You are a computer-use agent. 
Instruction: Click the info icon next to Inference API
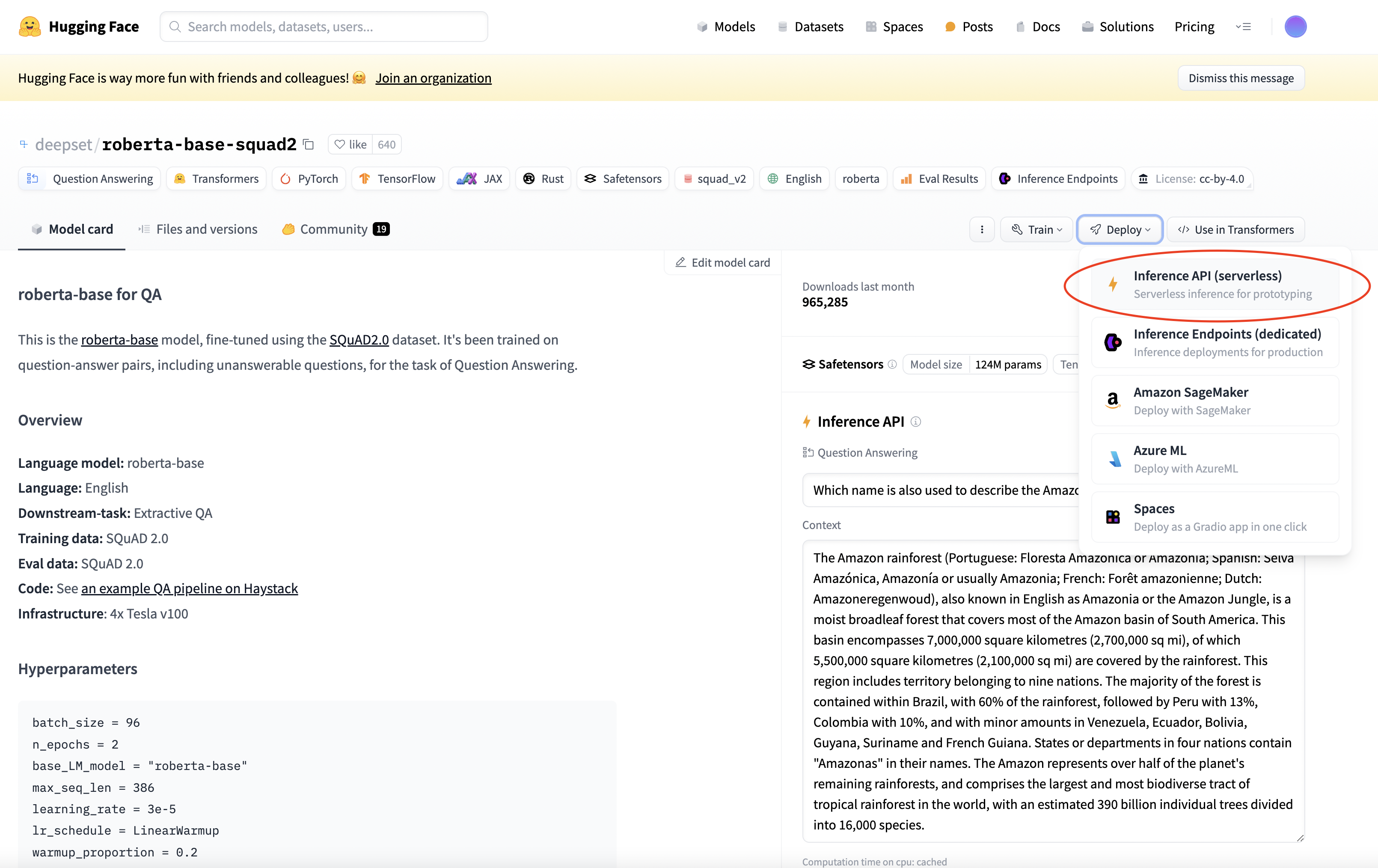(x=916, y=422)
